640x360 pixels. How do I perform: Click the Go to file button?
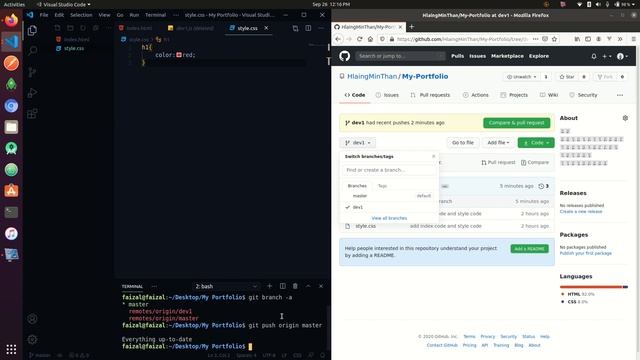pyautogui.click(x=463, y=143)
